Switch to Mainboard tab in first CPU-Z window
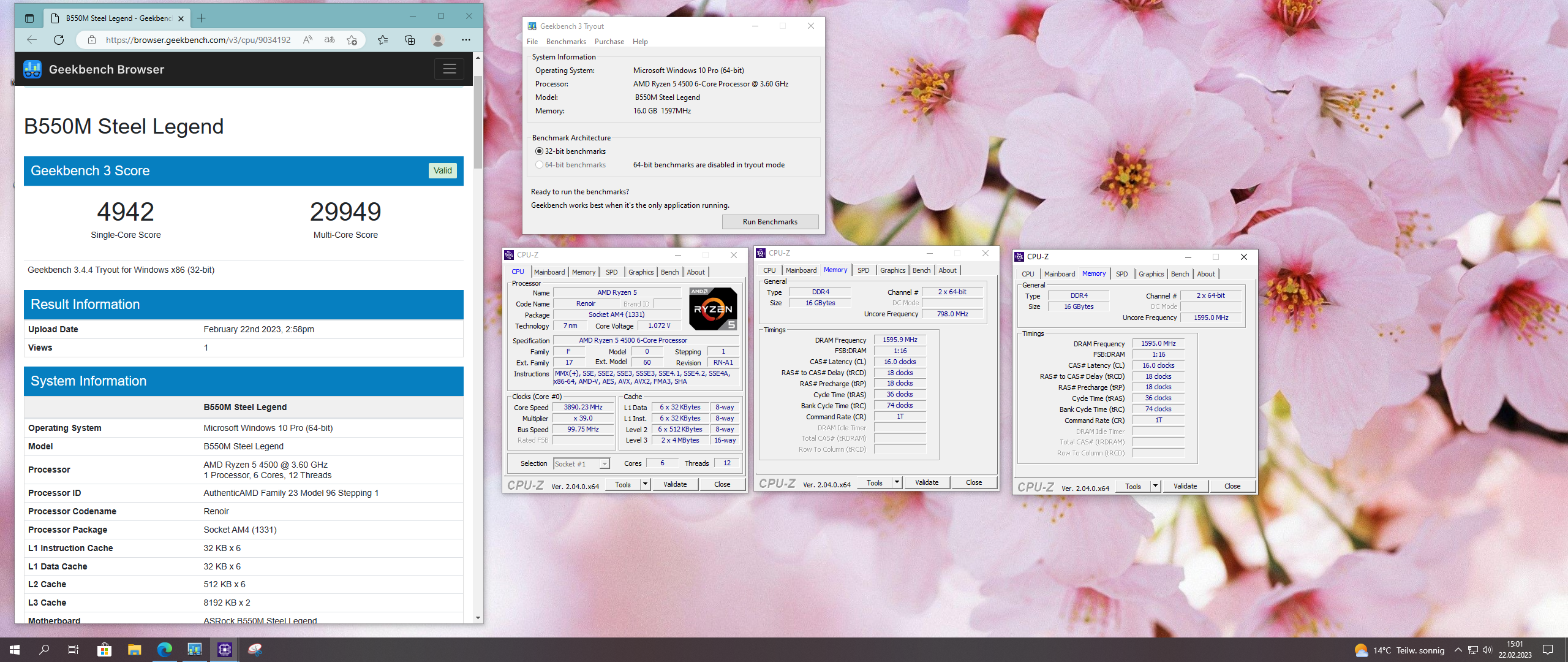This screenshot has height=662, width=1568. [549, 272]
